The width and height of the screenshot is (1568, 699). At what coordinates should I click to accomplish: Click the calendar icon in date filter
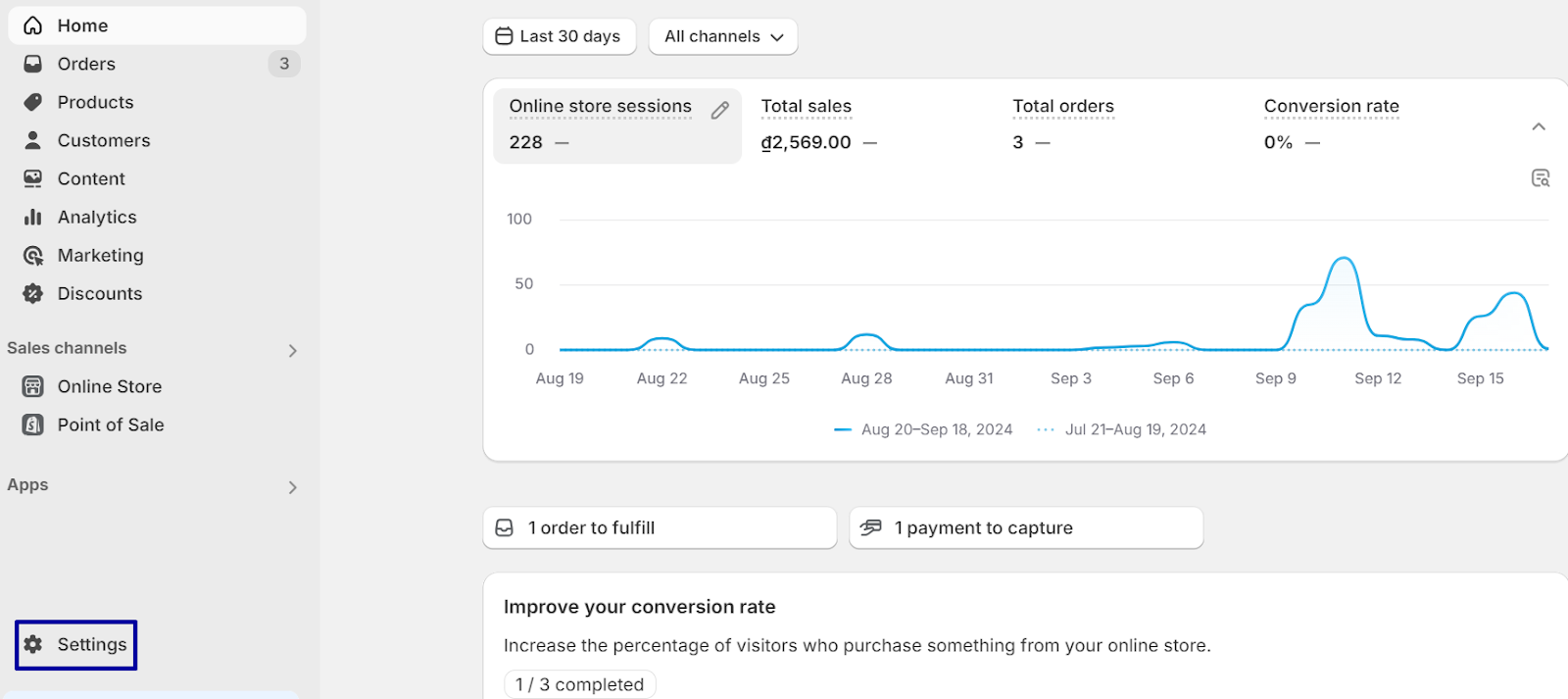click(x=504, y=36)
